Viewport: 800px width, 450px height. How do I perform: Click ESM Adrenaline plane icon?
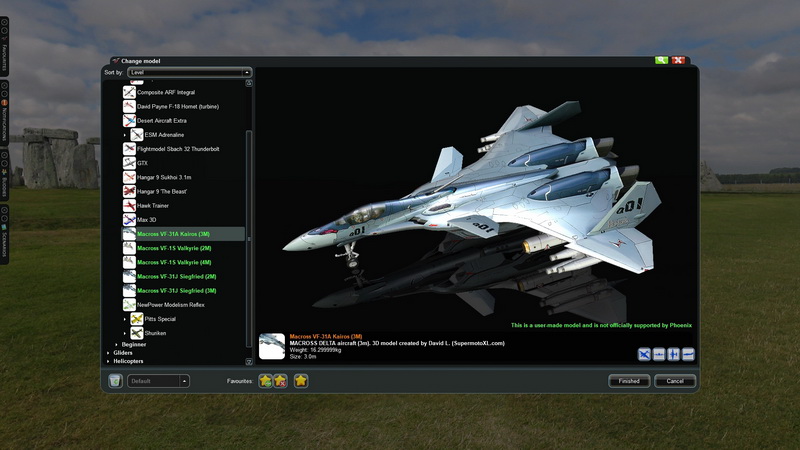pos(137,135)
